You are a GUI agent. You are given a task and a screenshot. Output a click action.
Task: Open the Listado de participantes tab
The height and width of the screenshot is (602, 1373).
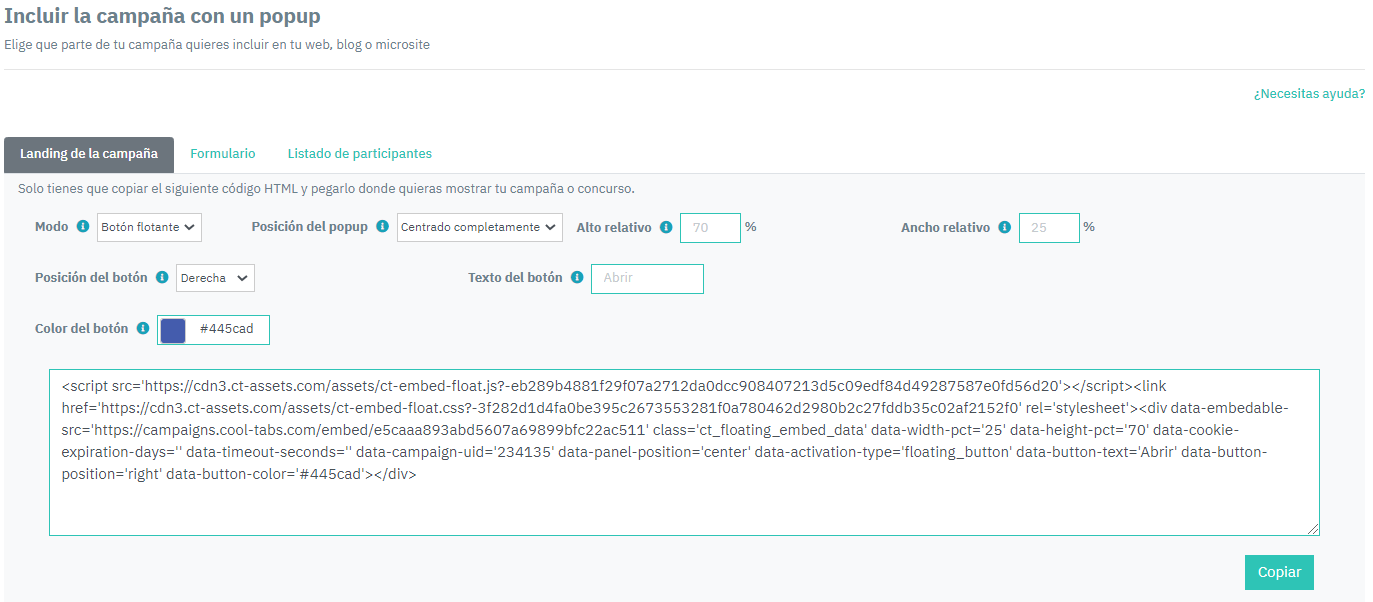[360, 154]
